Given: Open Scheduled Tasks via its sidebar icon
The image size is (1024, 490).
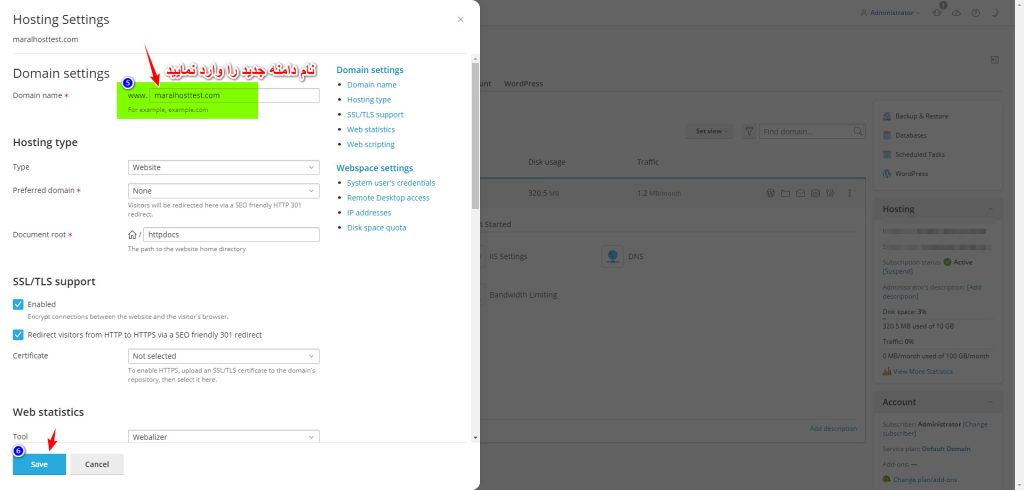Looking at the screenshot, I should (x=887, y=154).
